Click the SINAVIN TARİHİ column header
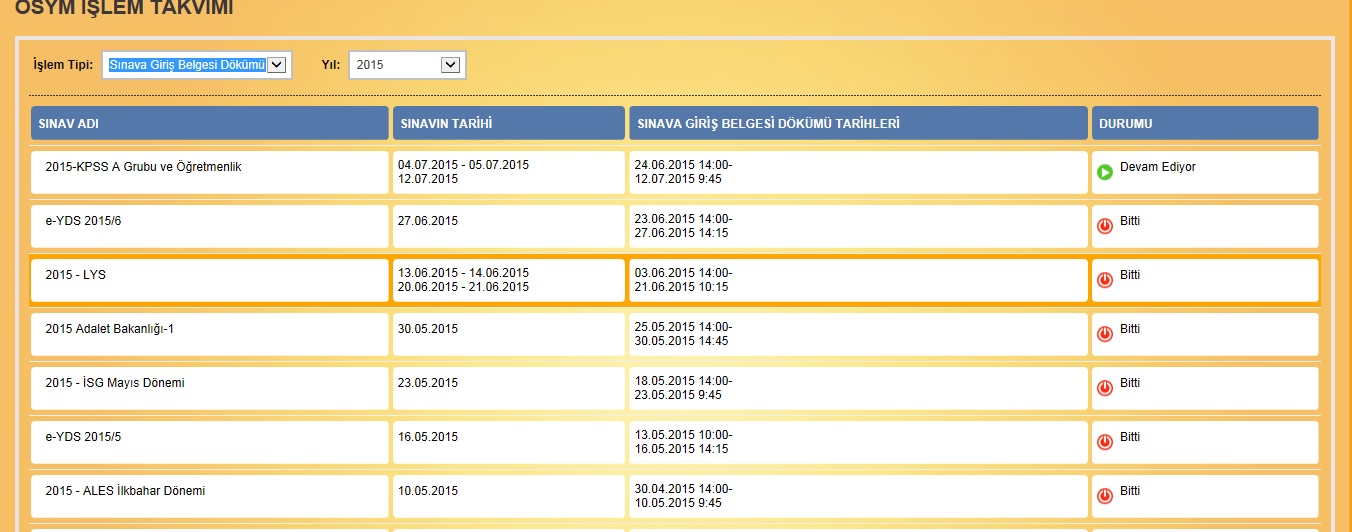The height and width of the screenshot is (532, 1352). (509, 123)
